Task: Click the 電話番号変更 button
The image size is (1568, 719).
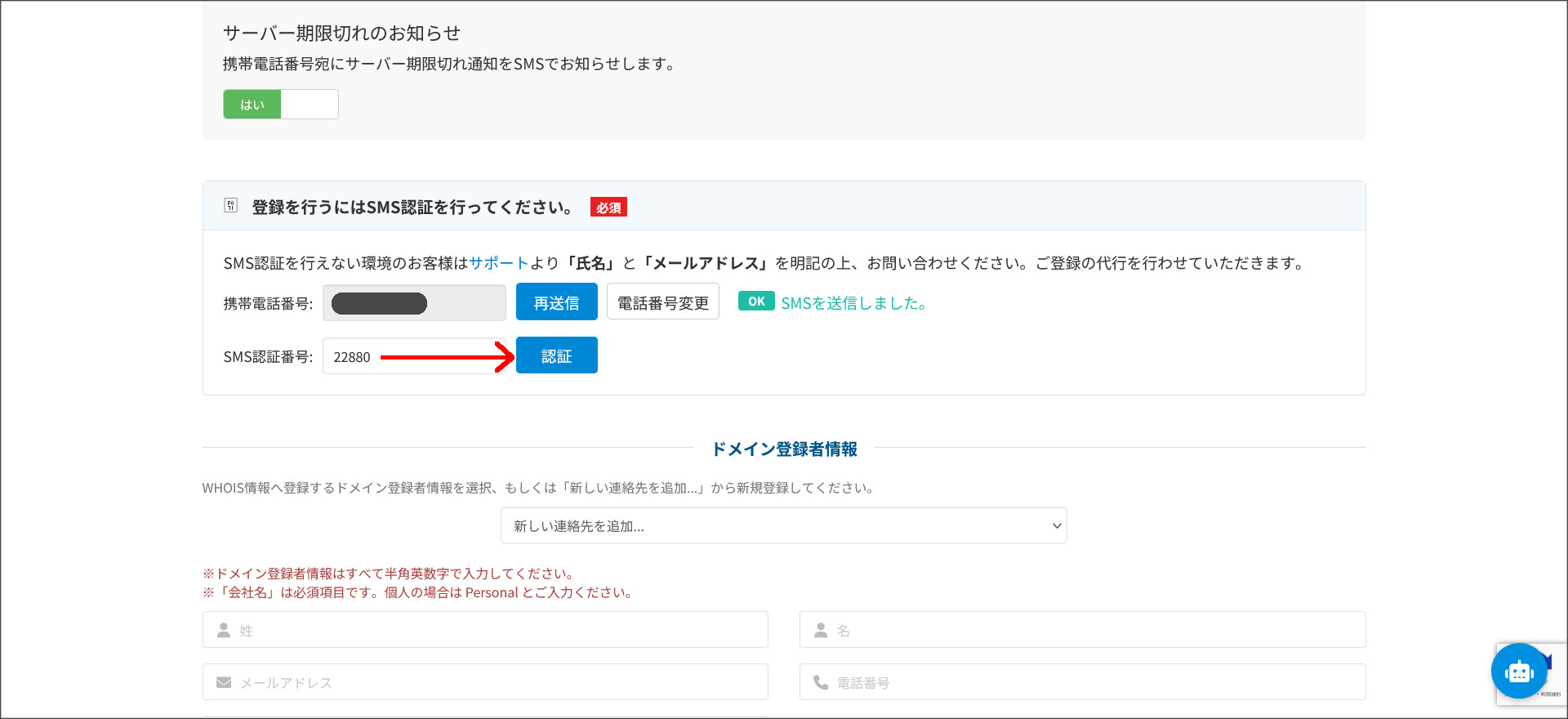Action: coord(662,302)
